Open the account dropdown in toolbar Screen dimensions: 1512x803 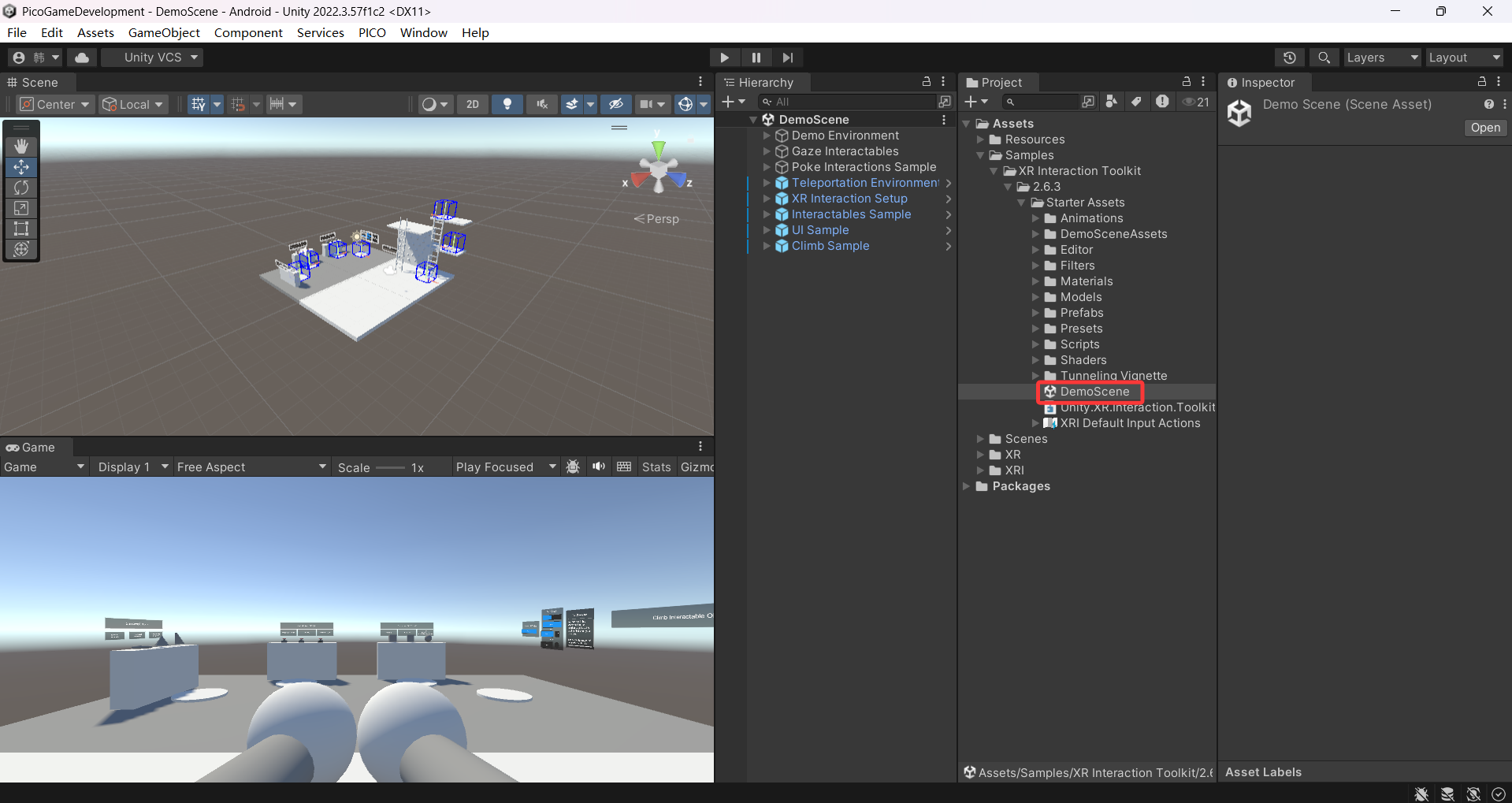pyautogui.click(x=35, y=58)
